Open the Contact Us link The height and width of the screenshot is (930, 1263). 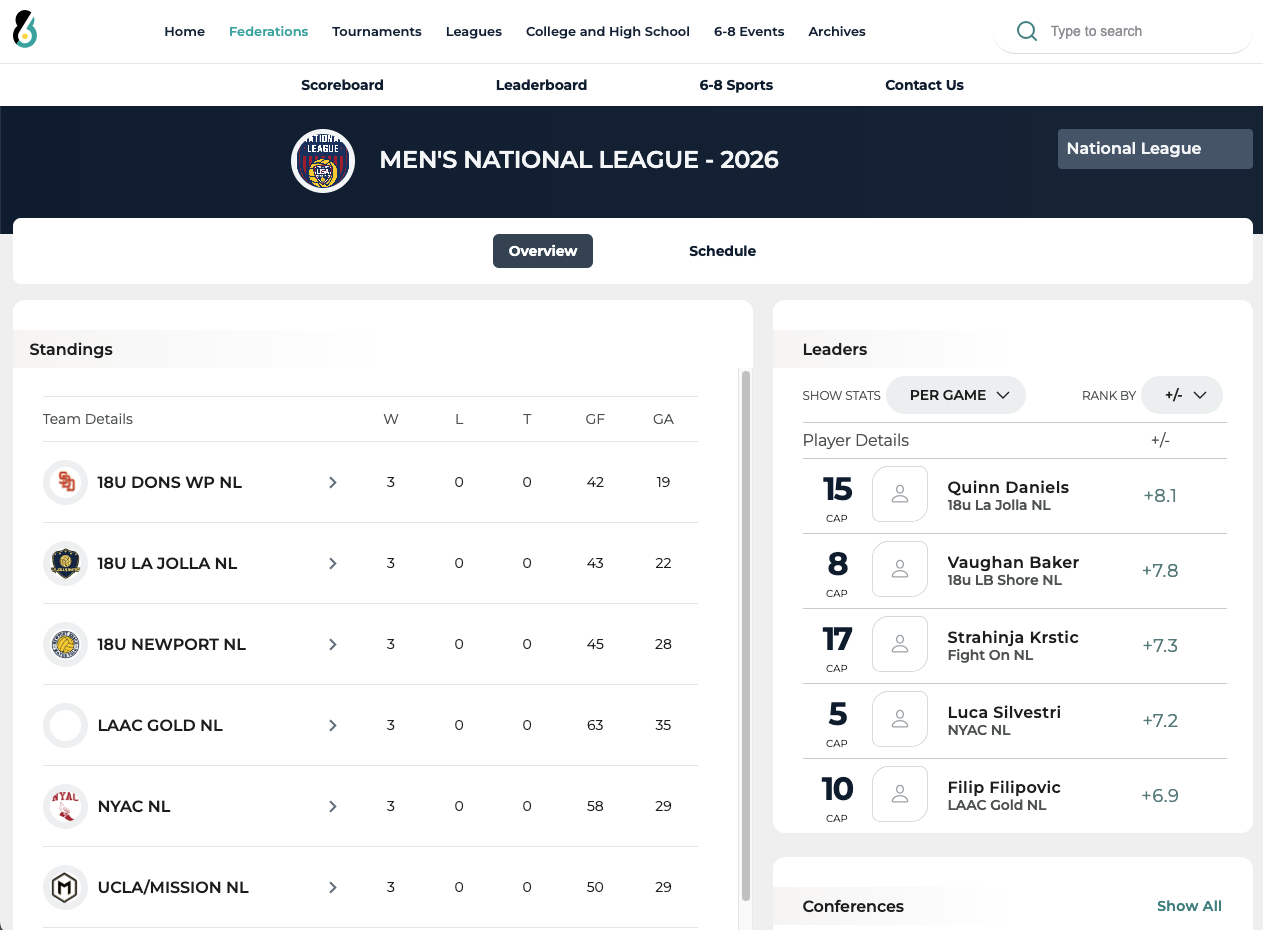(924, 85)
